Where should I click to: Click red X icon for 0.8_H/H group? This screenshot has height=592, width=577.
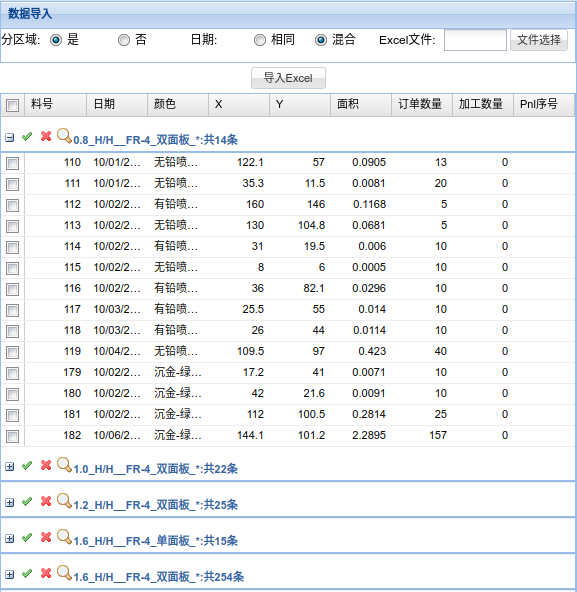46,136
